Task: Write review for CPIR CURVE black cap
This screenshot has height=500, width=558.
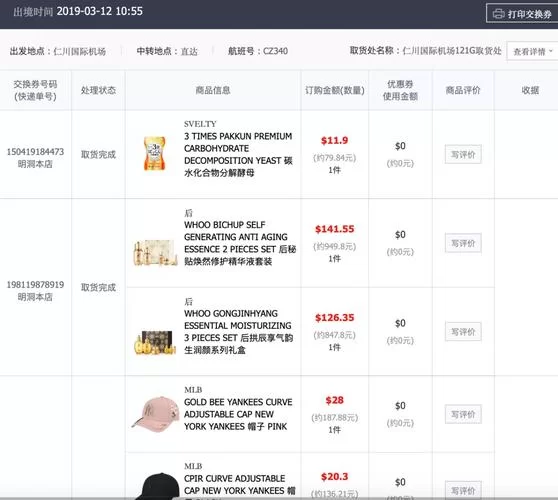Action: (463, 490)
